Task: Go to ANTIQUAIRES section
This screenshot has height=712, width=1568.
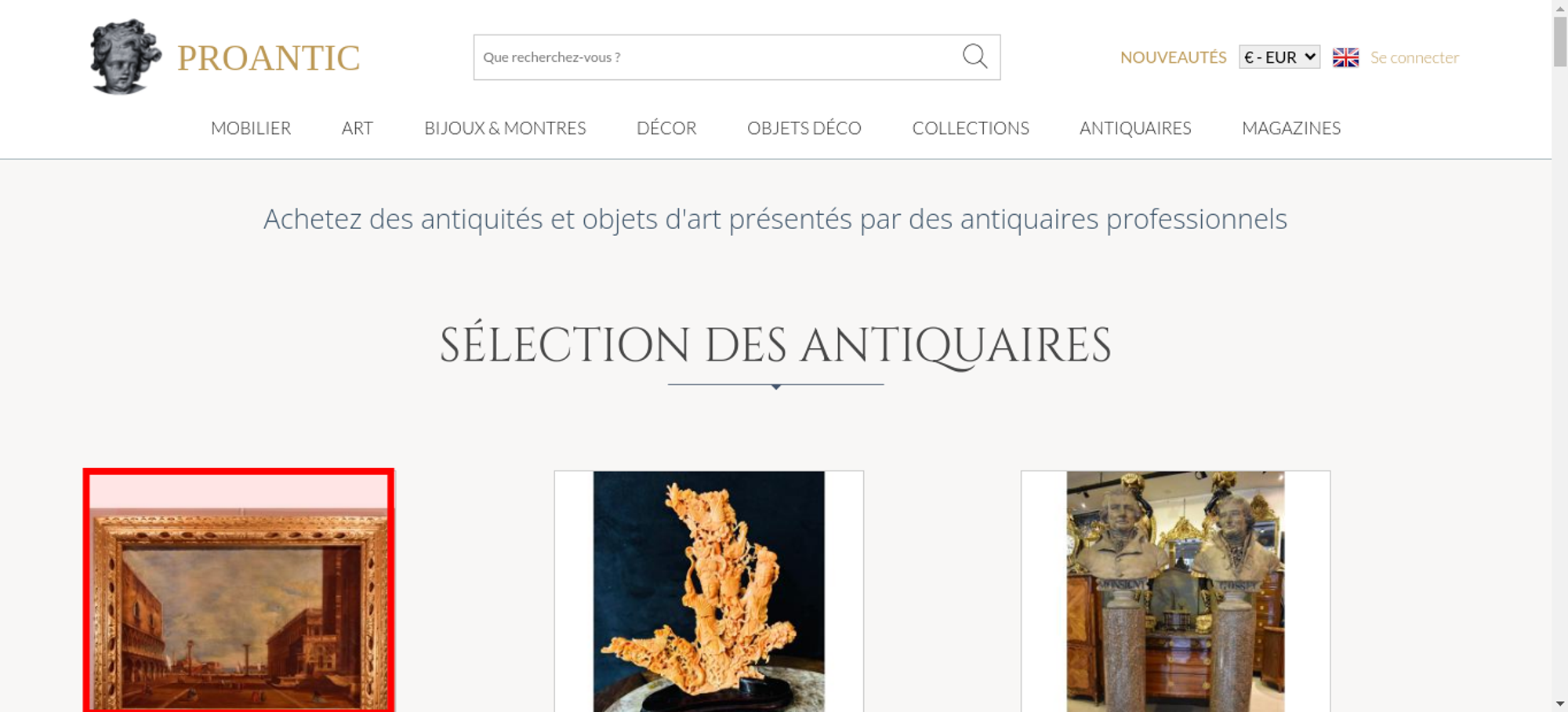Action: (x=1135, y=128)
